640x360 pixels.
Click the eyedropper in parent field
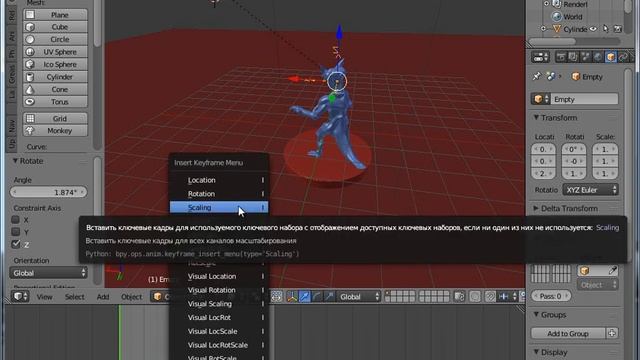(x=613, y=270)
